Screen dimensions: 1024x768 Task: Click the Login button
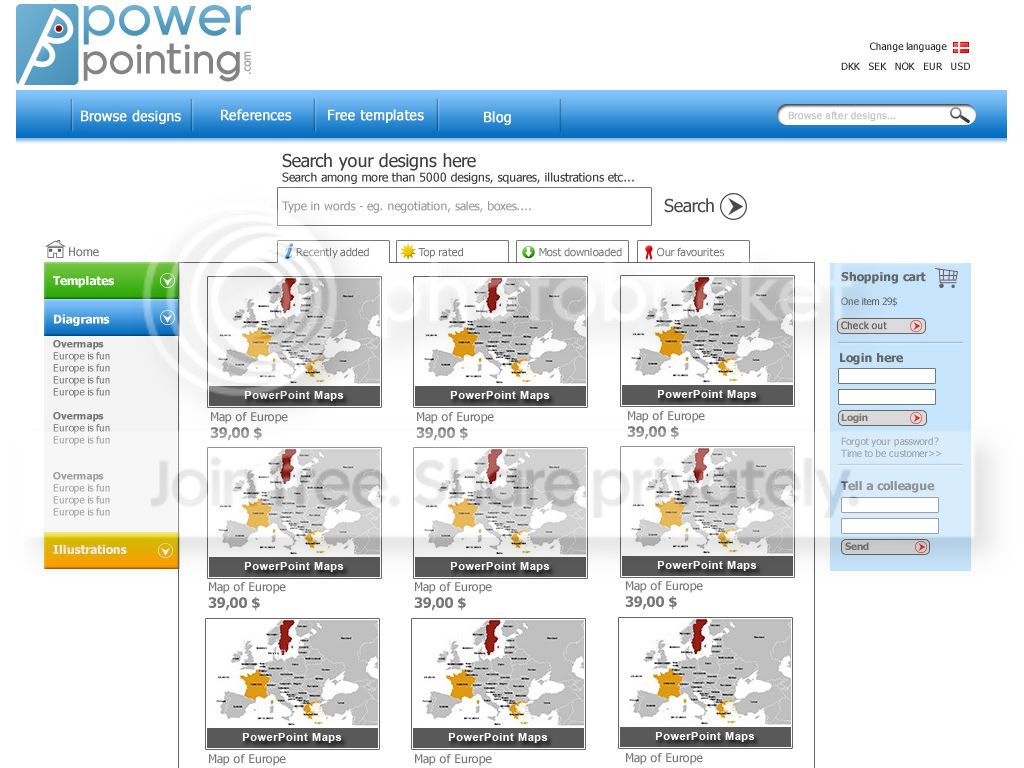click(882, 418)
